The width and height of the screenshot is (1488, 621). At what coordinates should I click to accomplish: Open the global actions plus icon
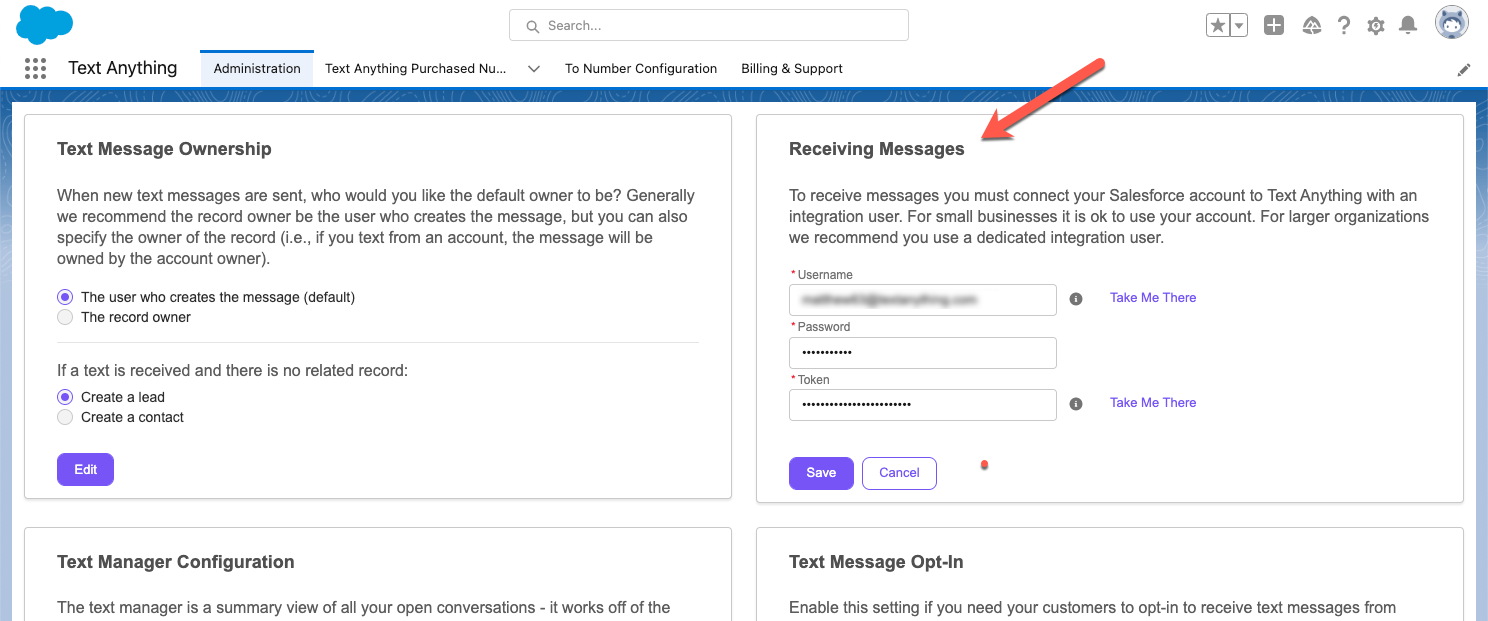(x=1274, y=26)
